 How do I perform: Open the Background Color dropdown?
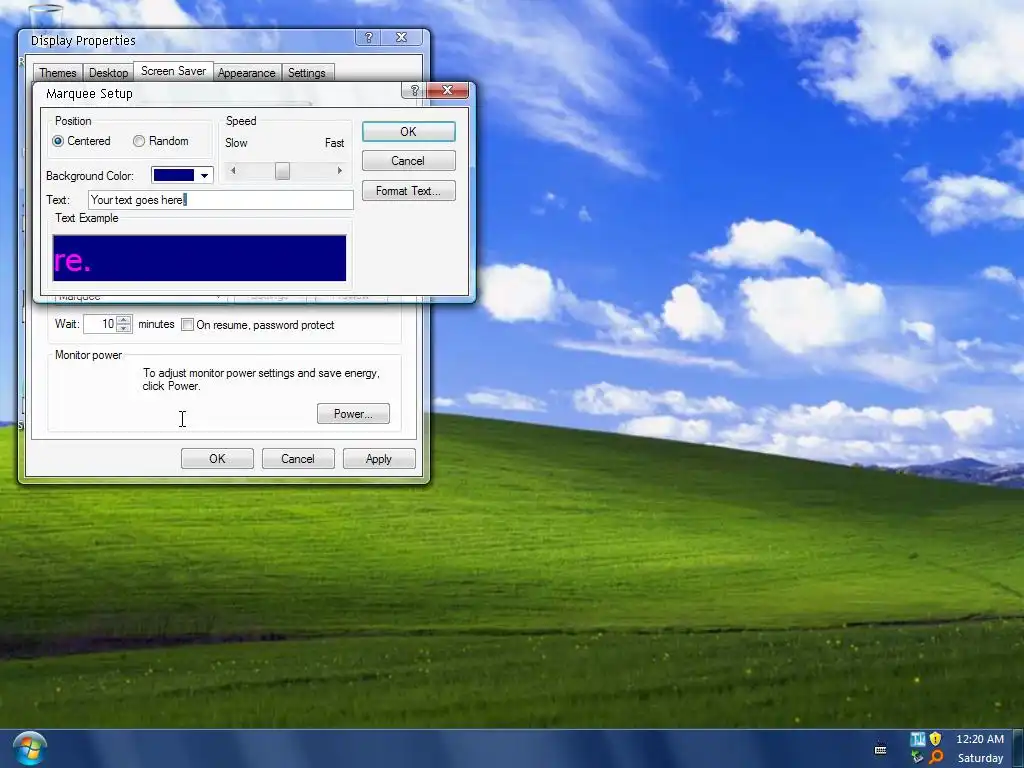pyautogui.click(x=204, y=175)
